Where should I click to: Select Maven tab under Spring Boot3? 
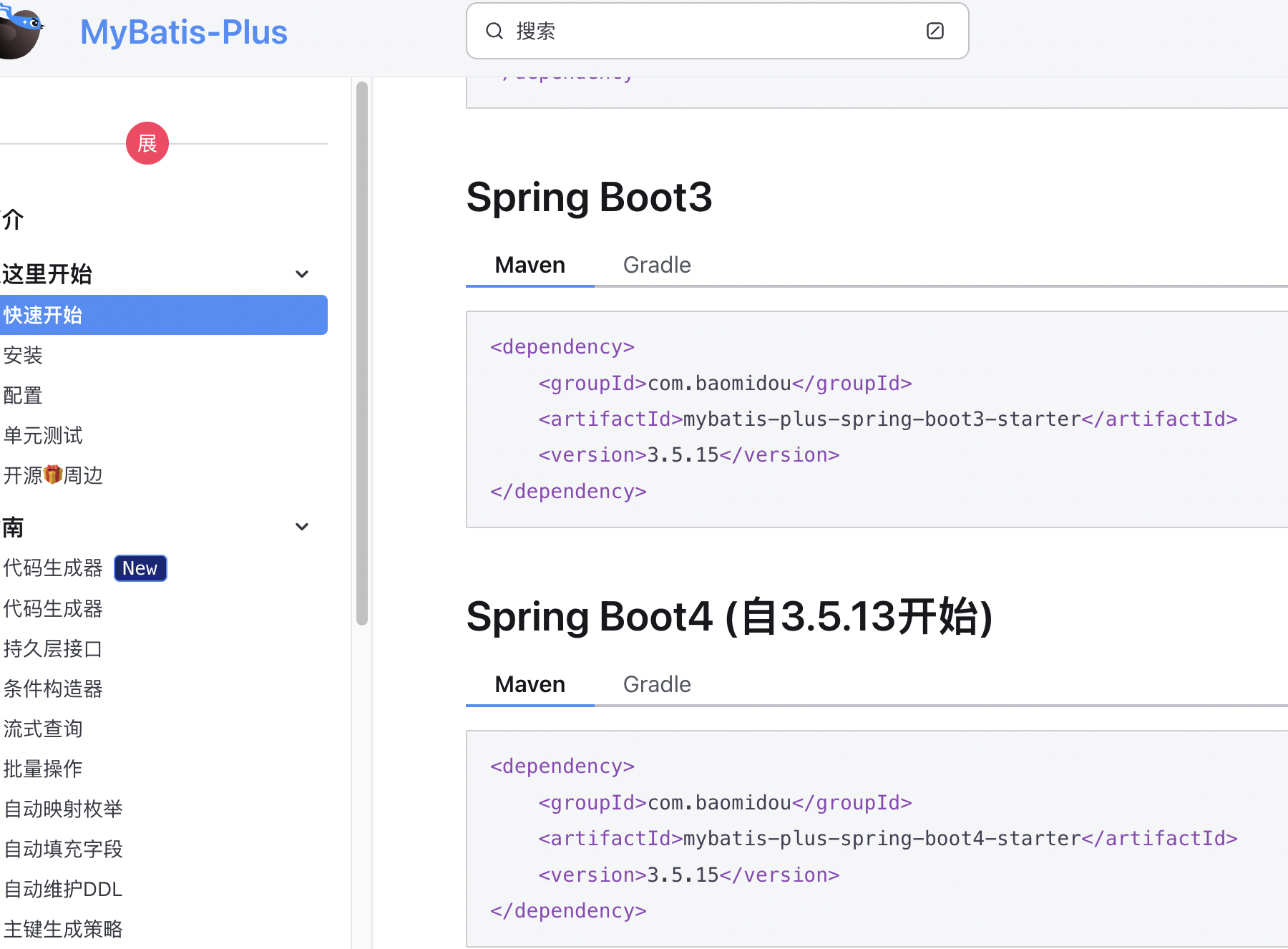530,265
